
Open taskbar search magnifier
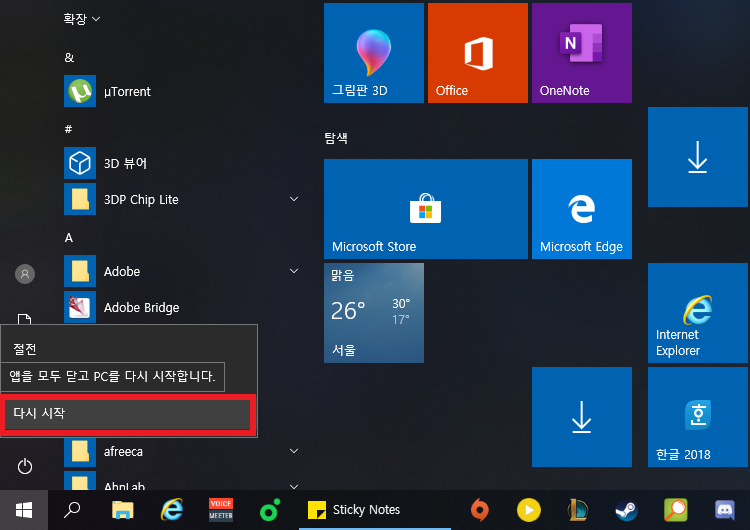pos(72,510)
